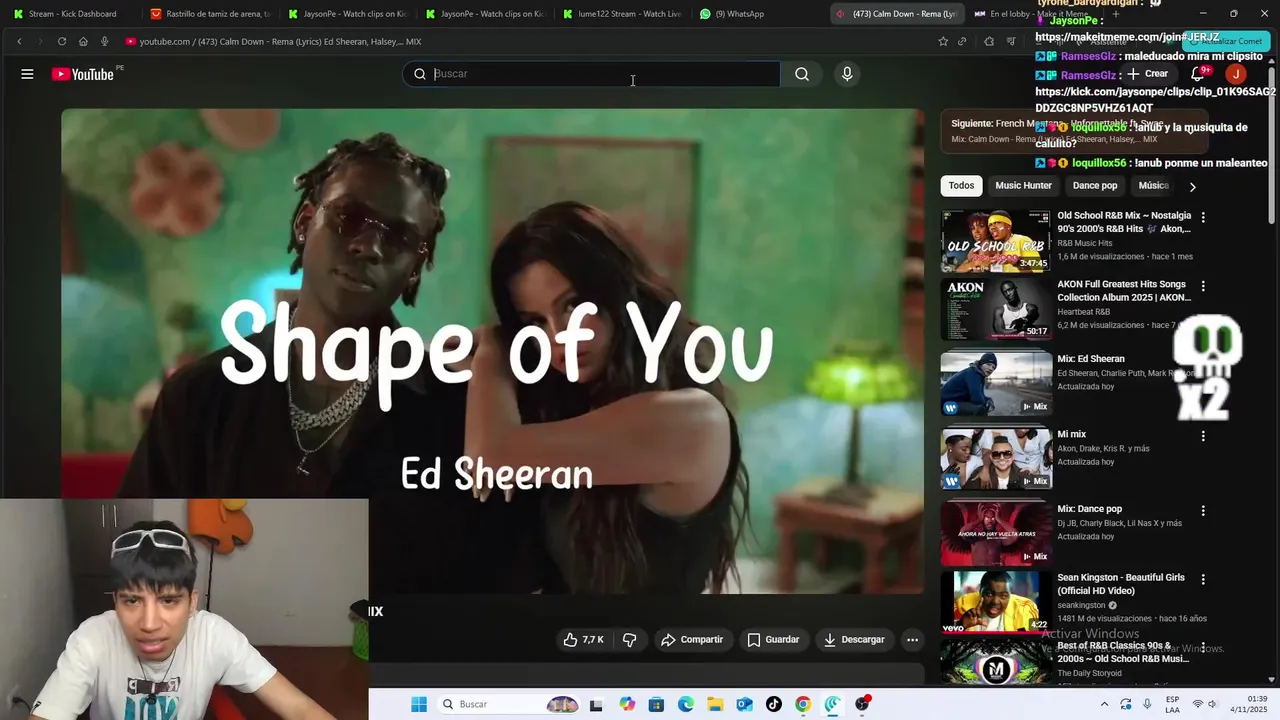
Task: Open Windows Start menu
Action: click(x=419, y=704)
